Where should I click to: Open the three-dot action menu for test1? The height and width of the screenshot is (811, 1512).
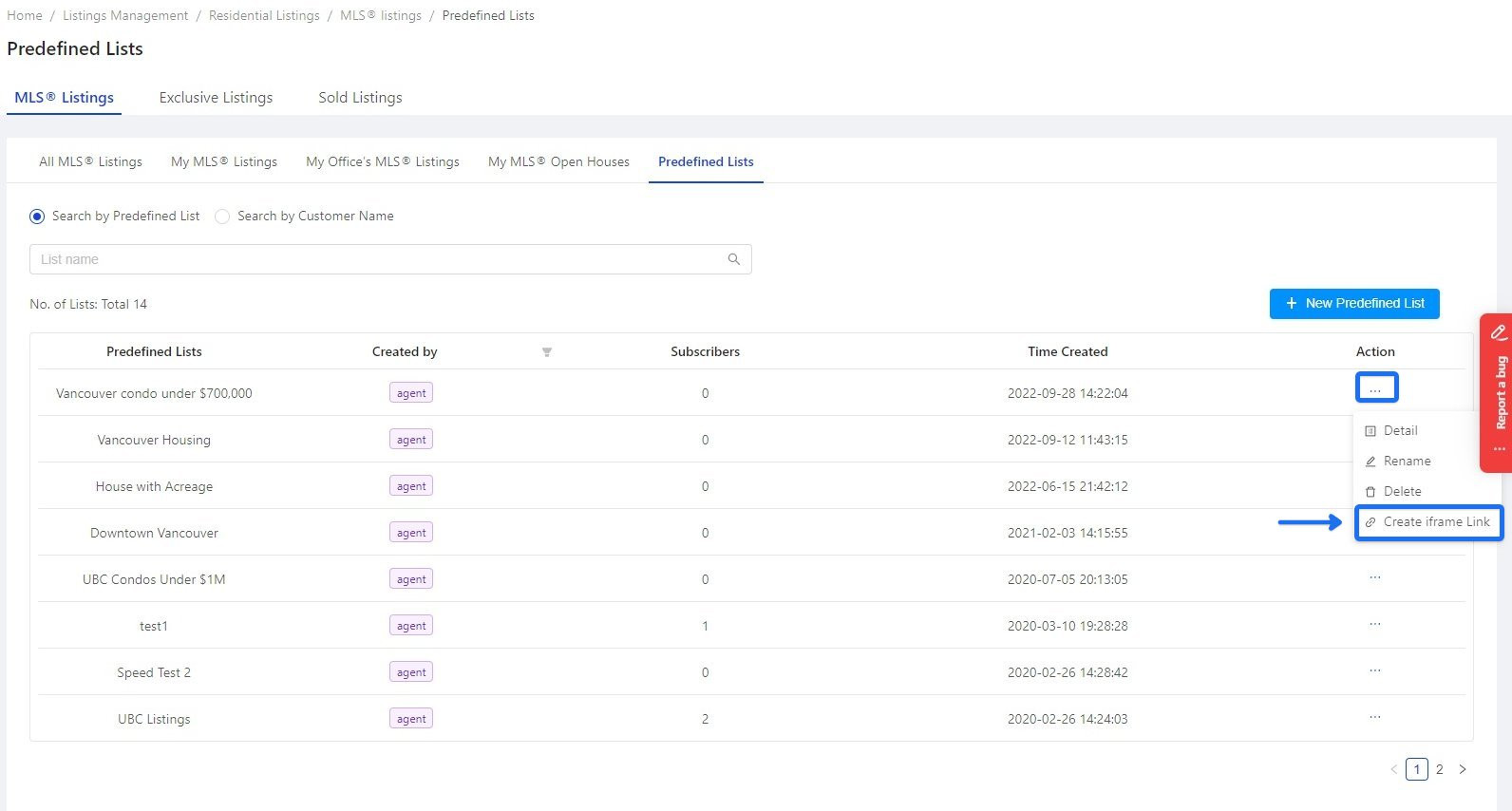click(1375, 624)
